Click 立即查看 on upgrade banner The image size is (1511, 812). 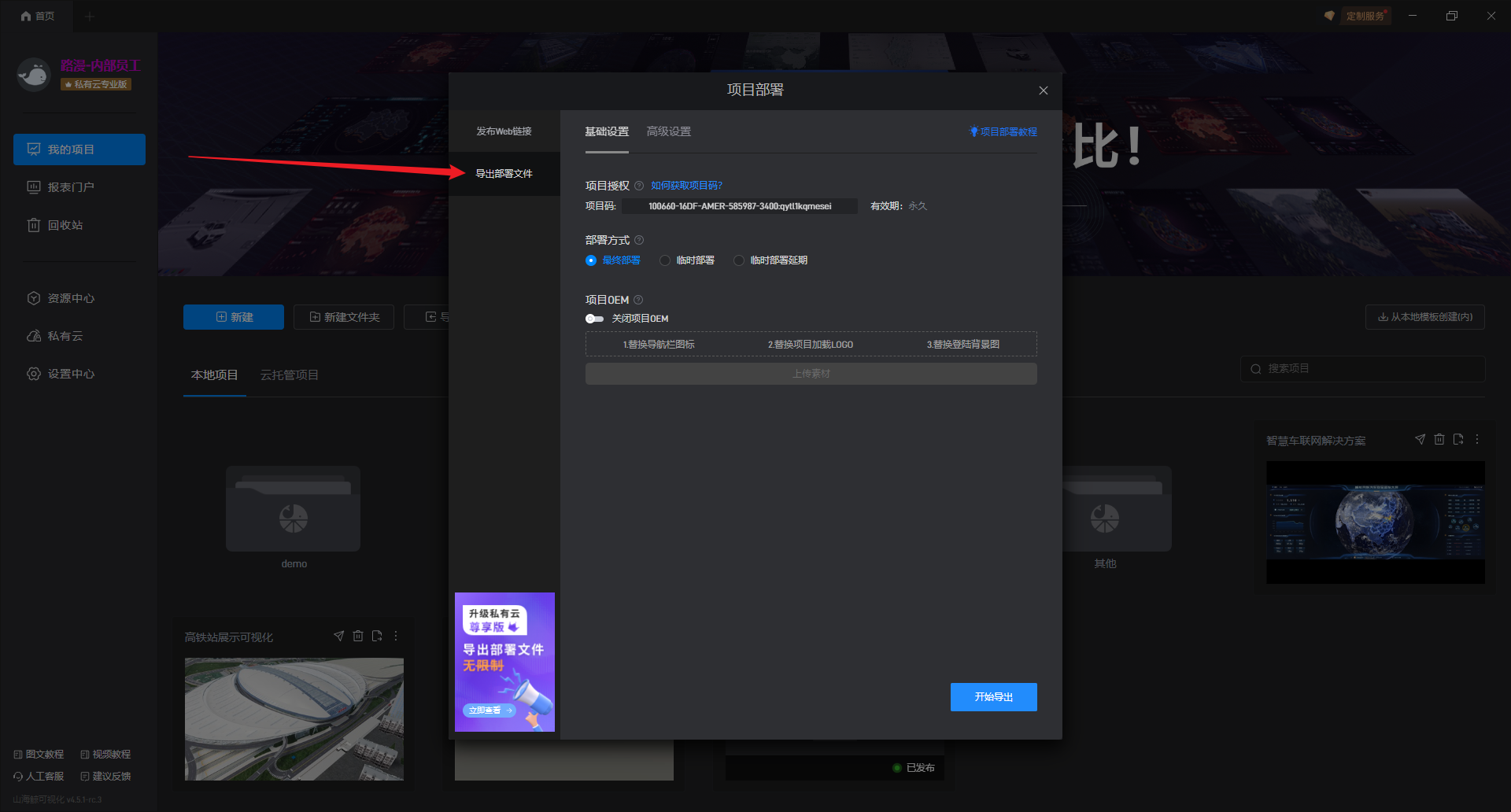coord(490,710)
